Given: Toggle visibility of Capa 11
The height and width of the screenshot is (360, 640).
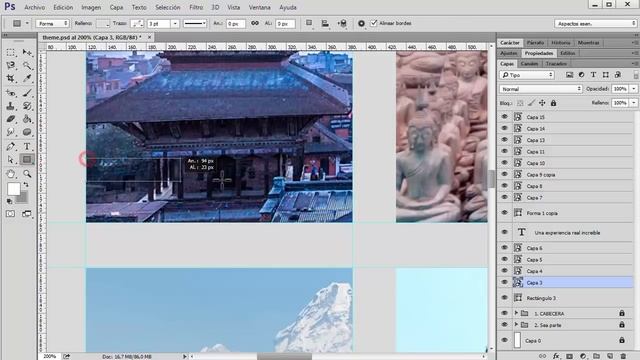Looking at the screenshot, I should [504, 151].
